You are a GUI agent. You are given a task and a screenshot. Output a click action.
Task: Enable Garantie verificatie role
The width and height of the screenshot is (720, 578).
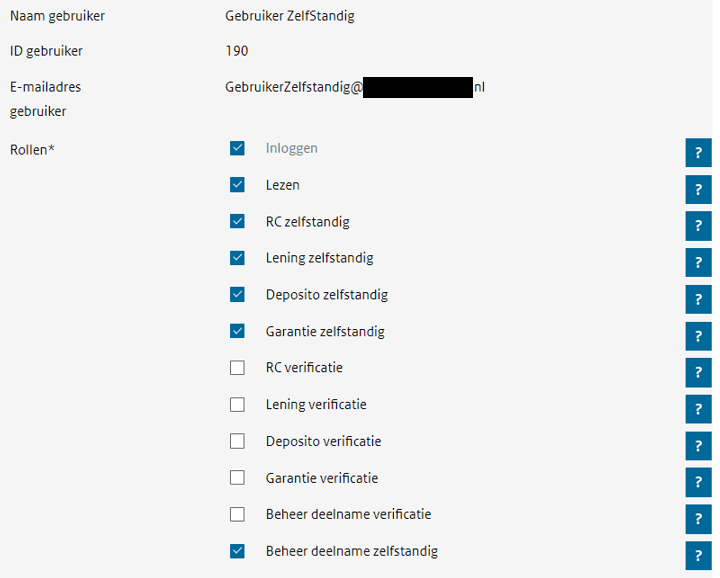[x=237, y=478]
